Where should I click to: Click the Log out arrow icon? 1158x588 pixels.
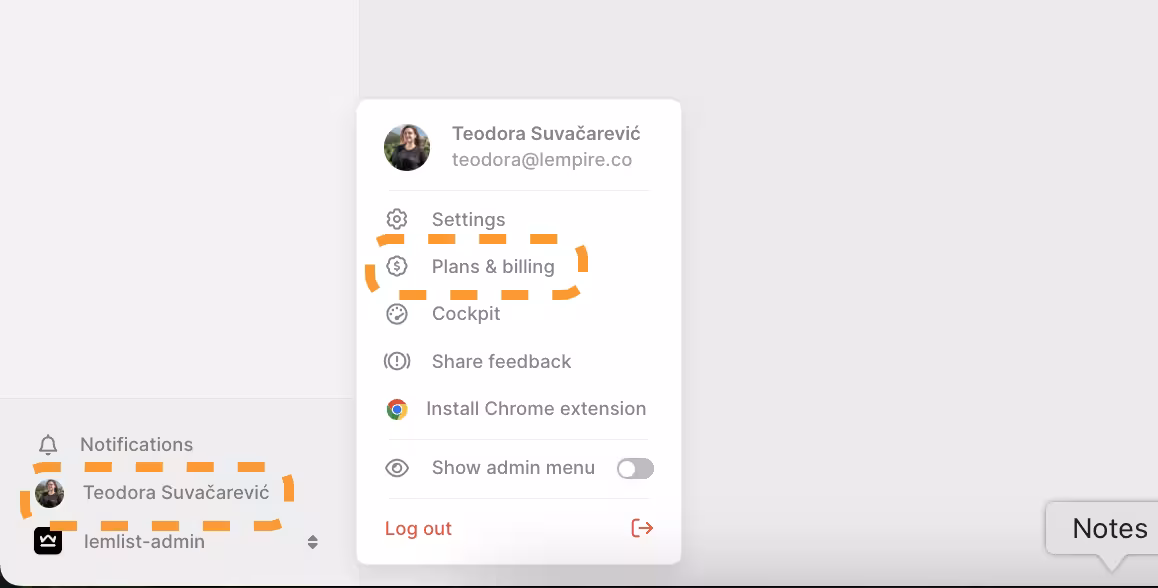click(x=642, y=528)
